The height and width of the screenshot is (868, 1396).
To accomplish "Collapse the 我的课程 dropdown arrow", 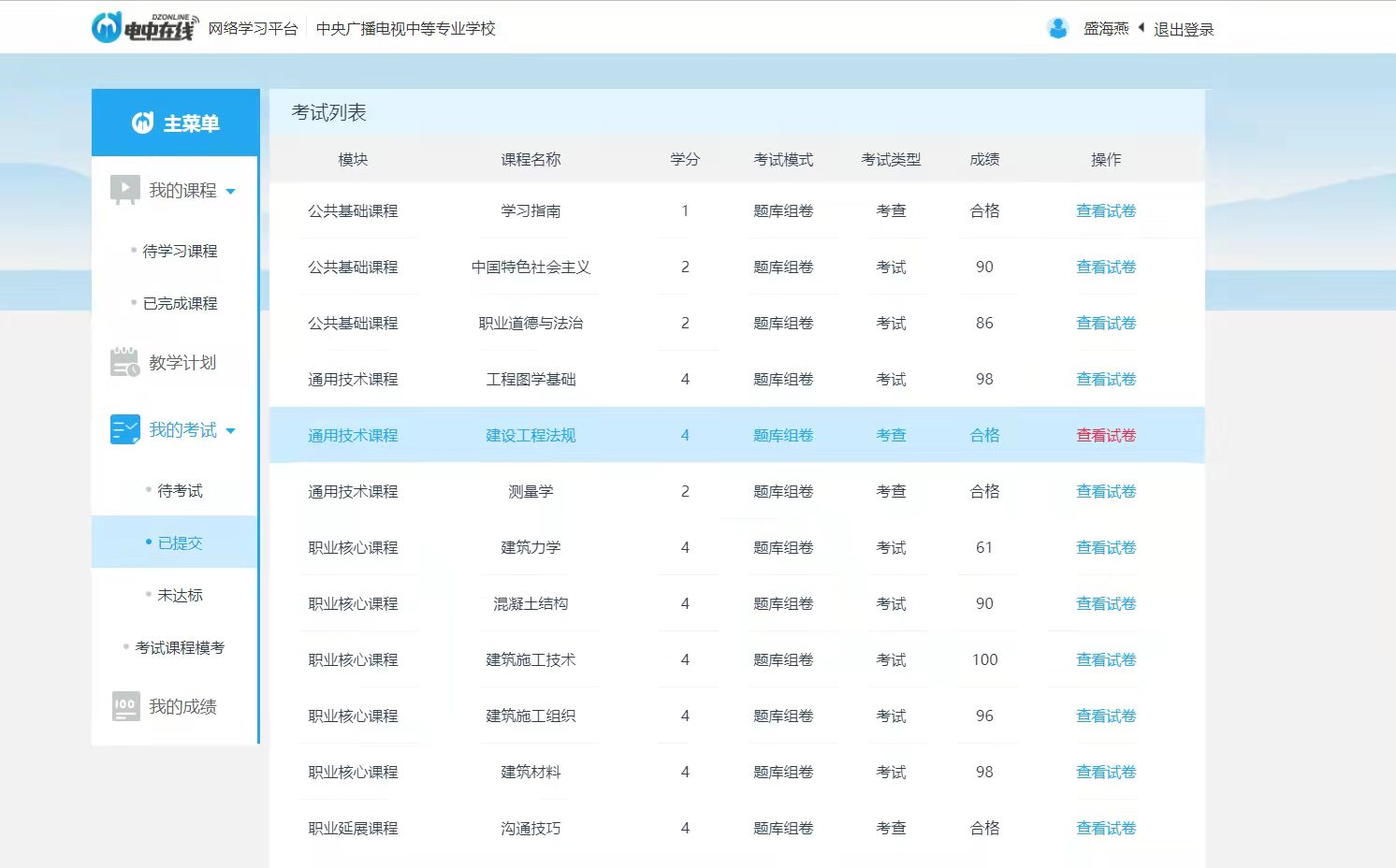I will click(231, 192).
